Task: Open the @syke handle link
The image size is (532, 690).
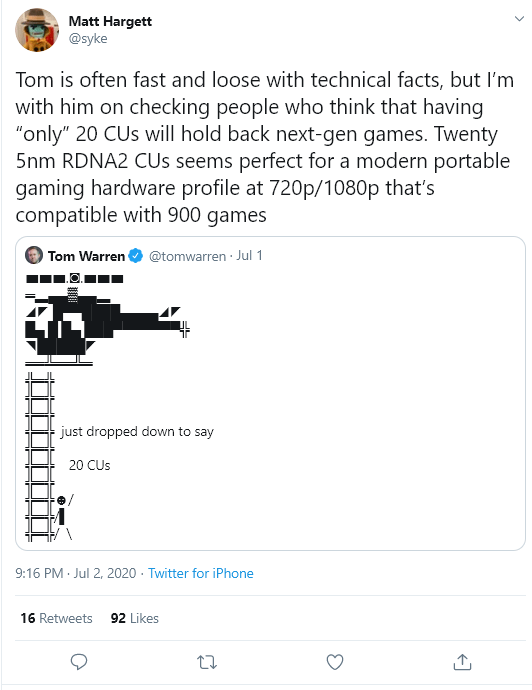Action: point(88,39)
